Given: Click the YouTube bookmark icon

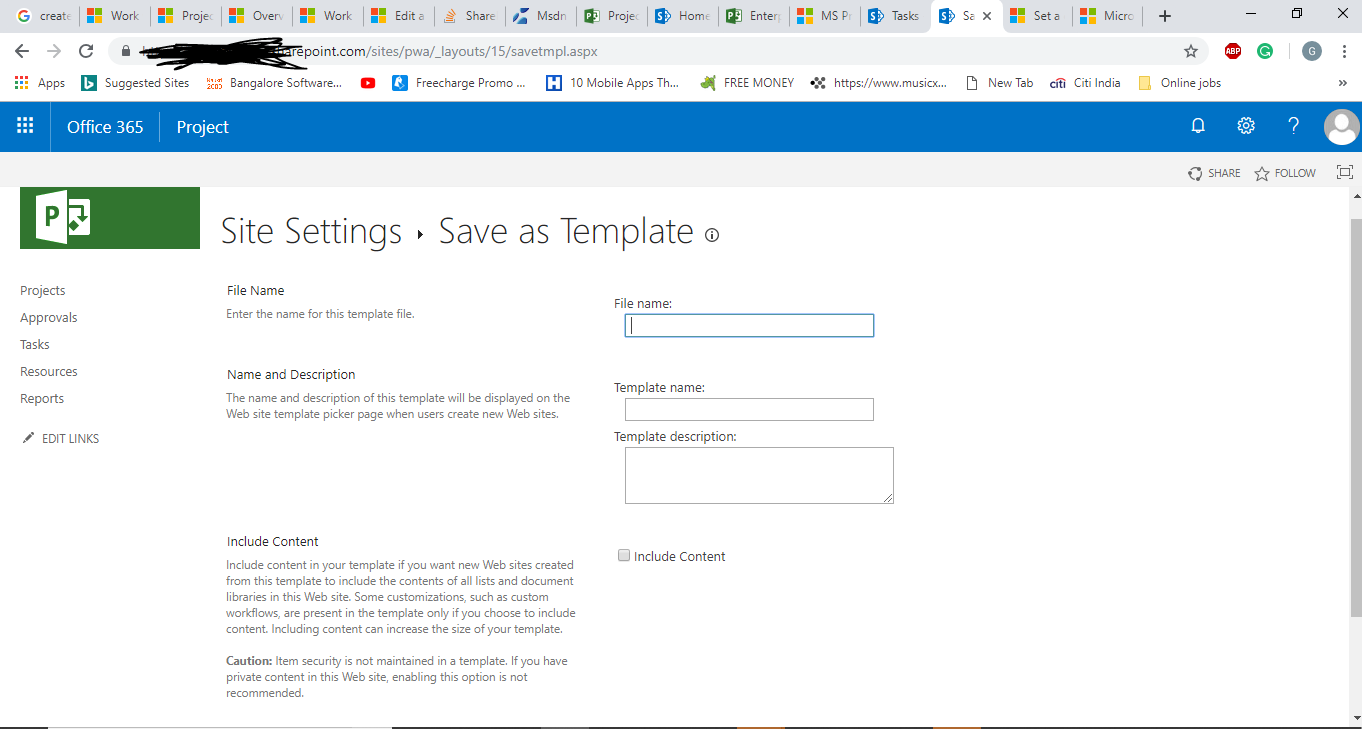Looking at the screenshot, I should click(x=368, y=83).
